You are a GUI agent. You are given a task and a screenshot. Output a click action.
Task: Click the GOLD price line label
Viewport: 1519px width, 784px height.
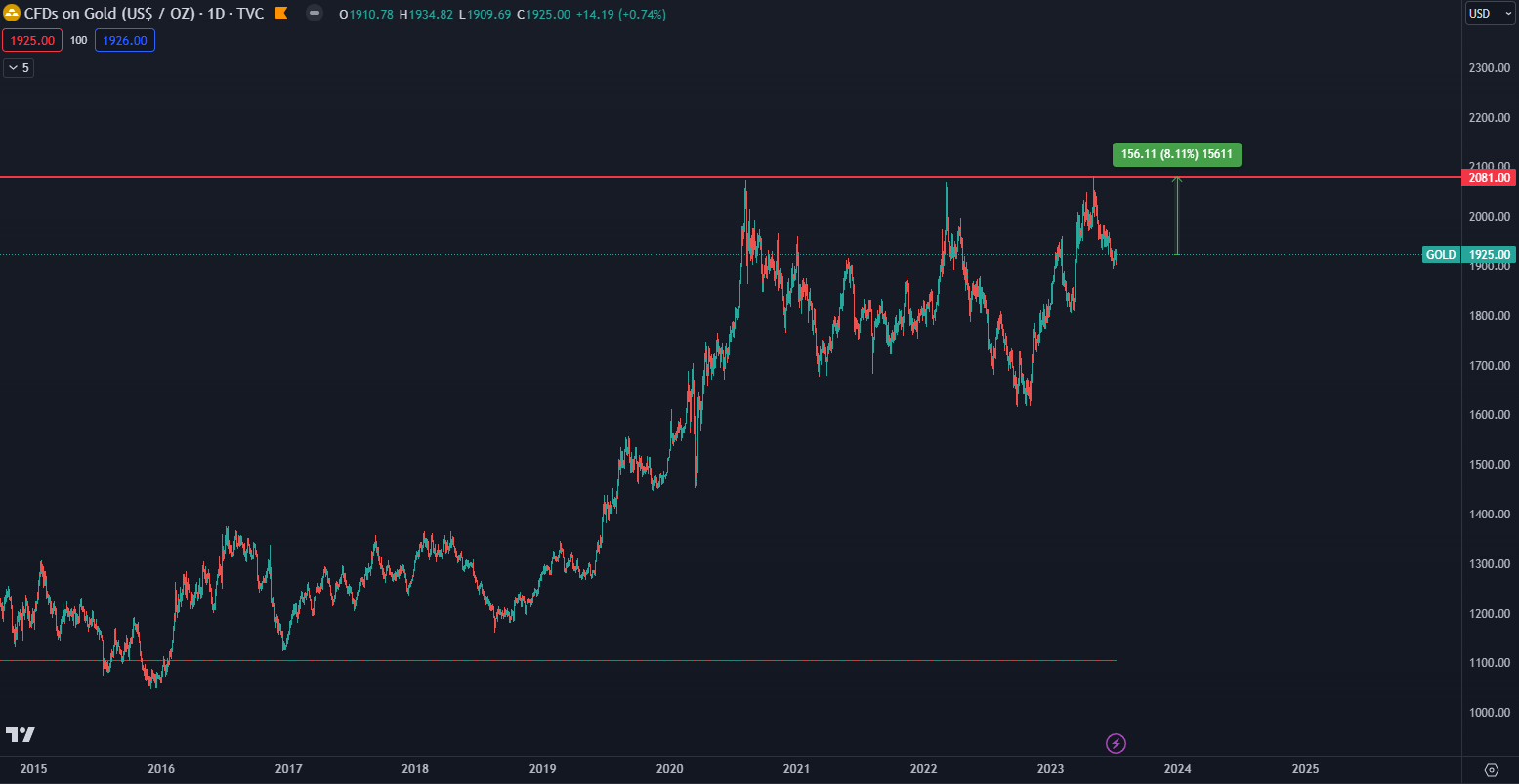coord(1441,255)
